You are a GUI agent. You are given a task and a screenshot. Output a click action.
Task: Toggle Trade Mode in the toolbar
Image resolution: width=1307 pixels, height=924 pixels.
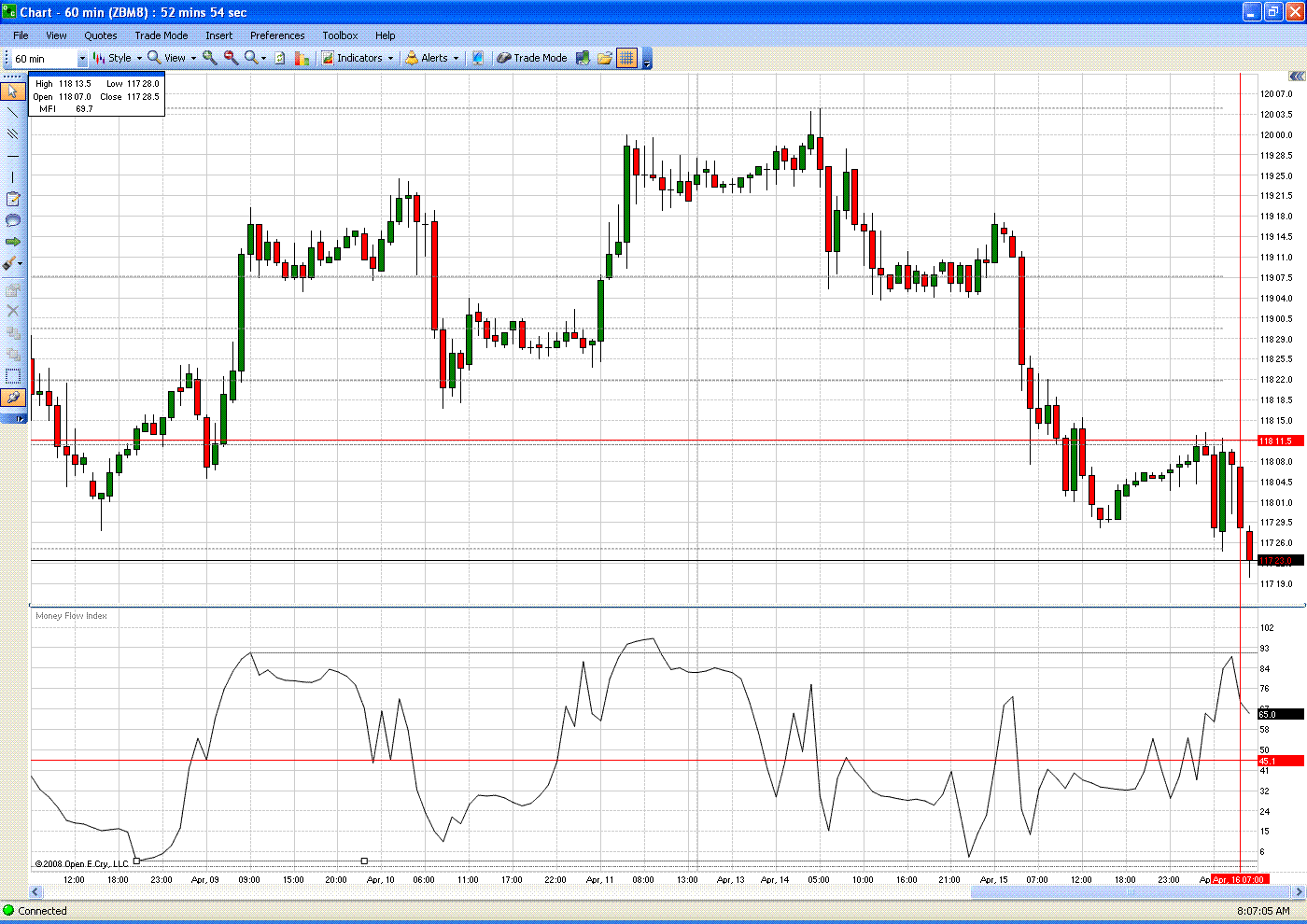531,58
